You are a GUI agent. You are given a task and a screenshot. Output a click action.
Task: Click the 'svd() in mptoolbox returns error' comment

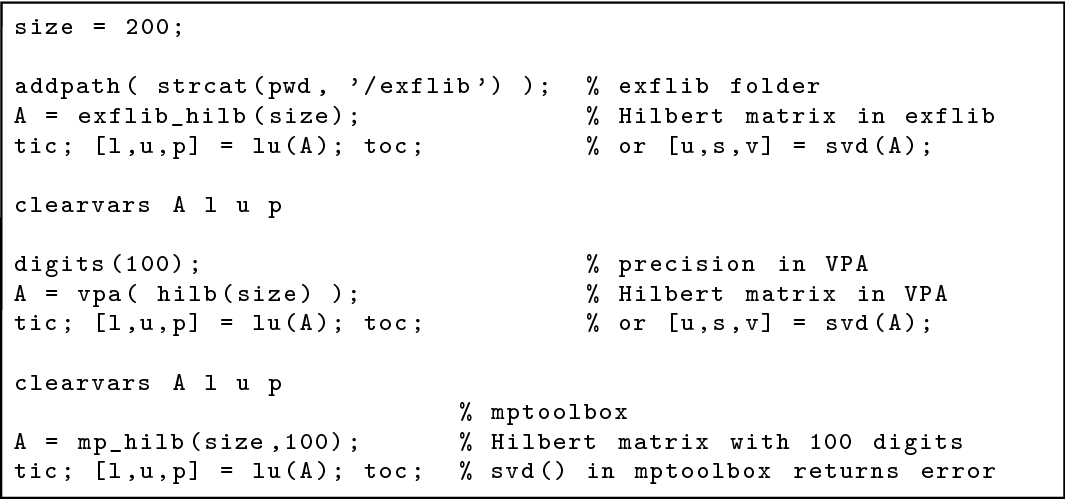(744, 471)
